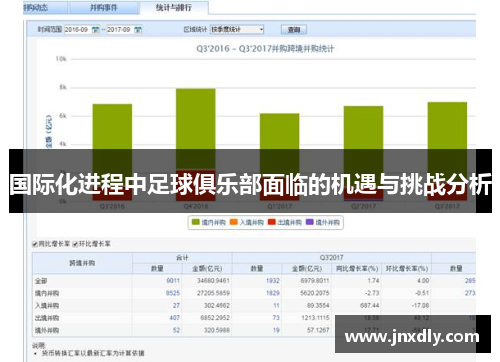This screenshot has height=362, width=500.
Task: Toggle the purple 境外并购 legend entry
Action: click(x=323, y=222)
